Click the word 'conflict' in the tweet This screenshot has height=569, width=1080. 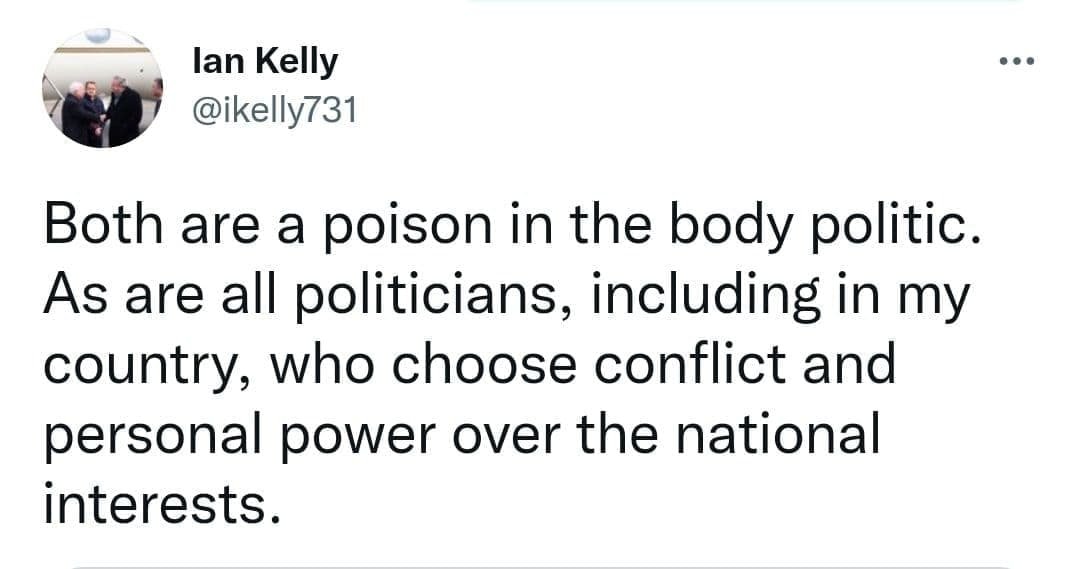[x=689, y=363]
